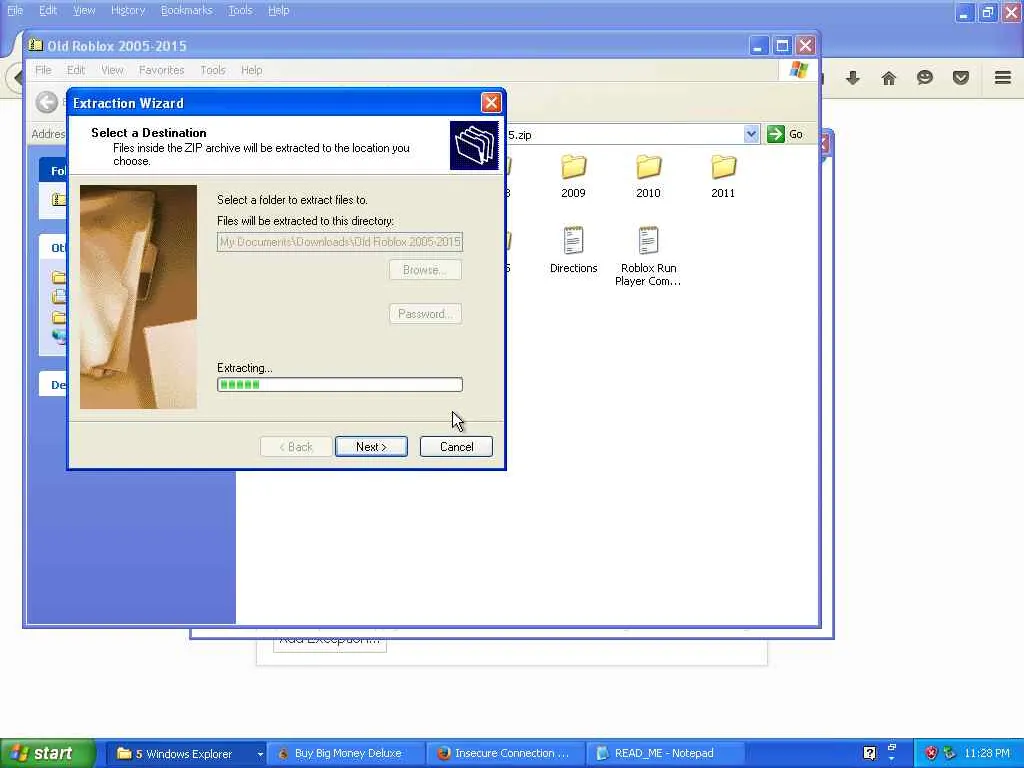Open the 2011 folder
The image size is (1024, 768).
[x=724, y=176]
